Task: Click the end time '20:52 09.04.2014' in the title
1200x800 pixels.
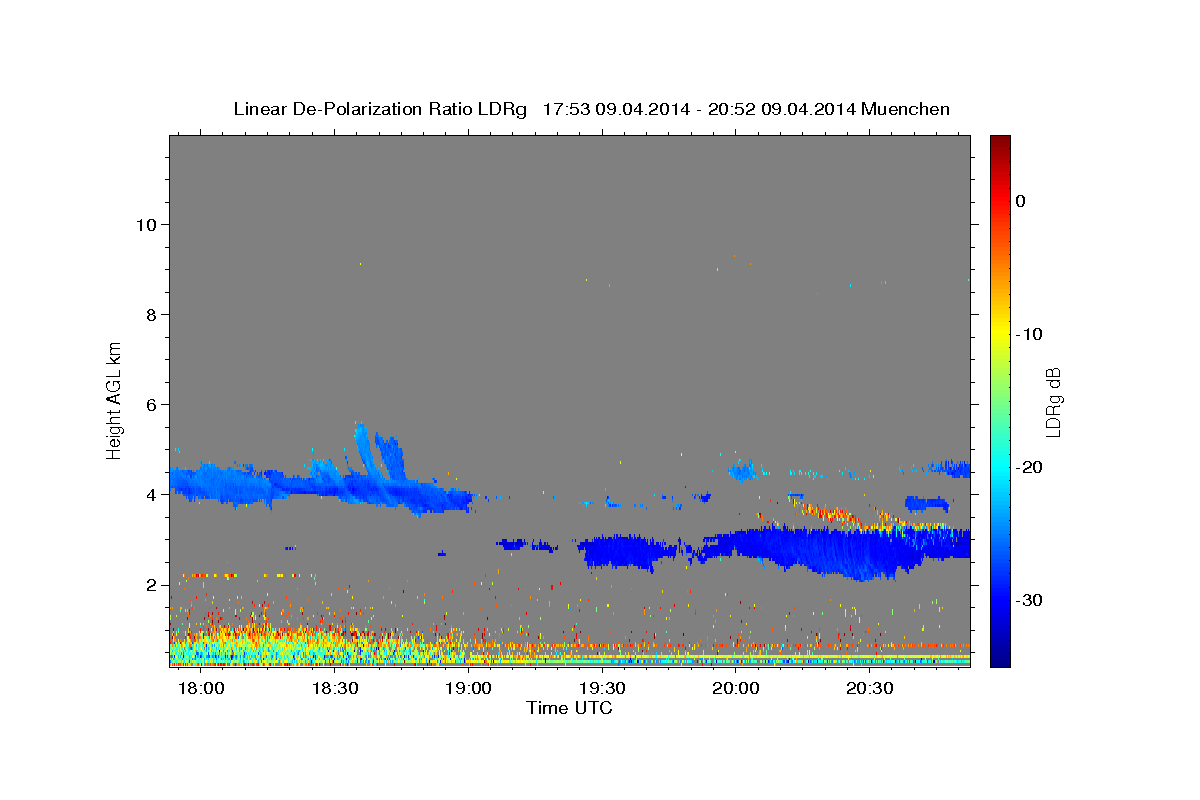Action: point(781,109)
